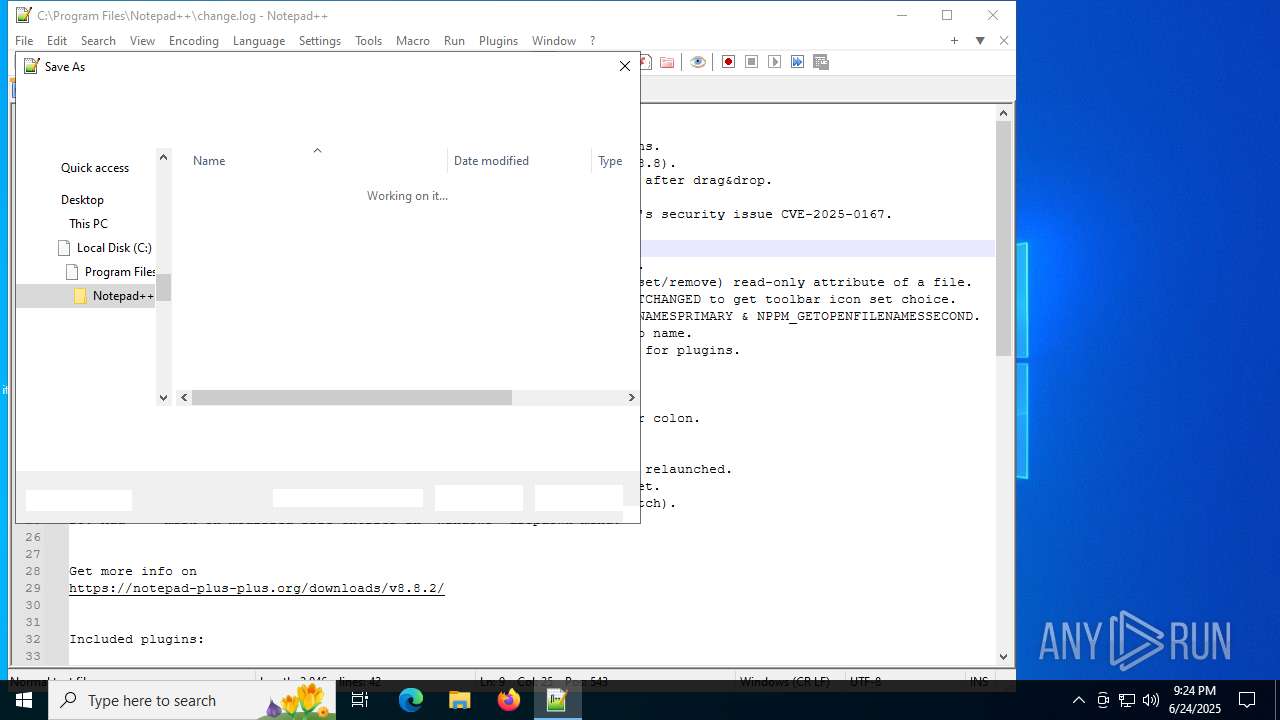Image resolution: width=1280 pixels, height=720 pixels.
Task: Open the Search menu
Action: click(x=98, y=41)
